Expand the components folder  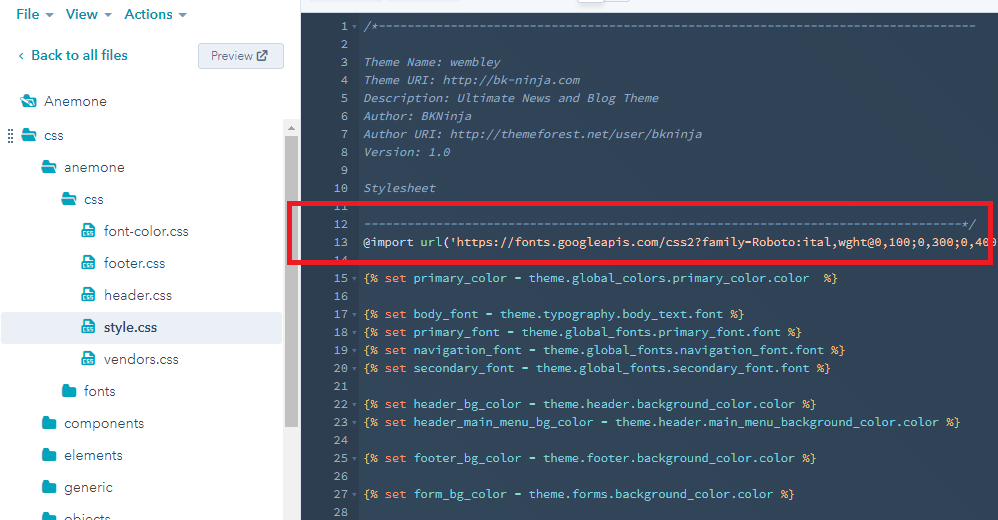(103, 423)
